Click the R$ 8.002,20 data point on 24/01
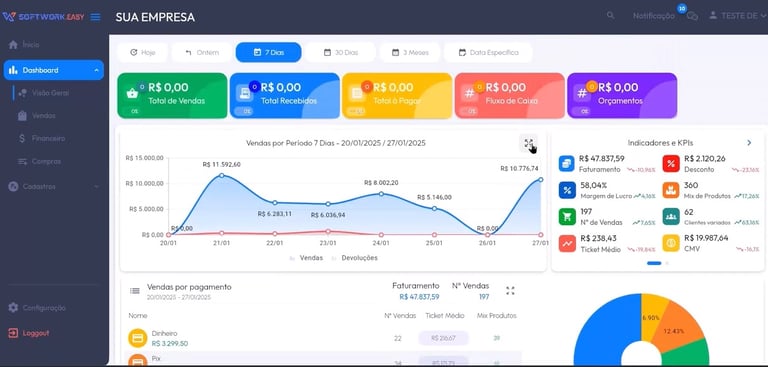 (x=381, y=194)
